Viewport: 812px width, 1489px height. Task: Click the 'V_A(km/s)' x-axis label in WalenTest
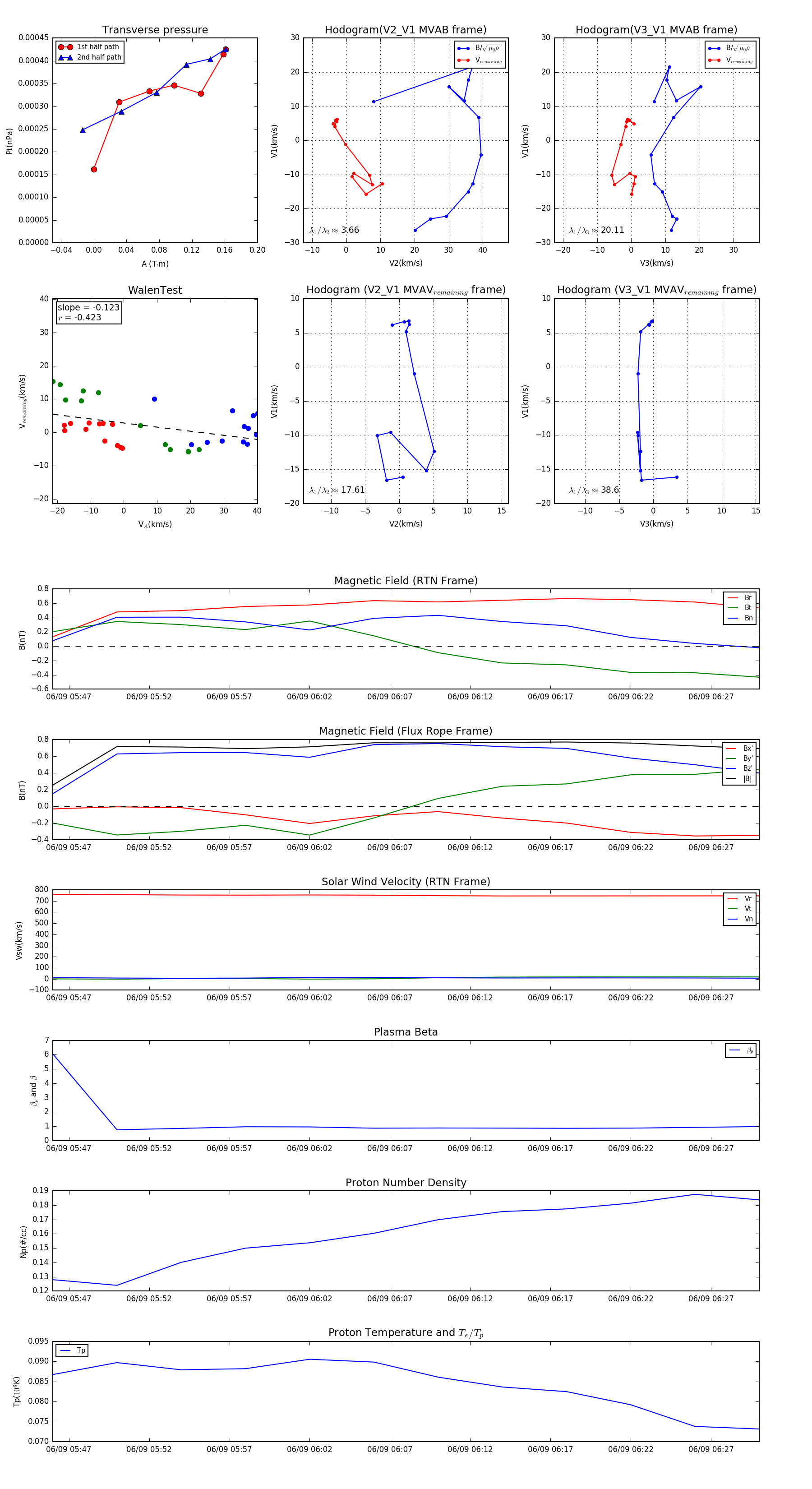click(155, 524)
